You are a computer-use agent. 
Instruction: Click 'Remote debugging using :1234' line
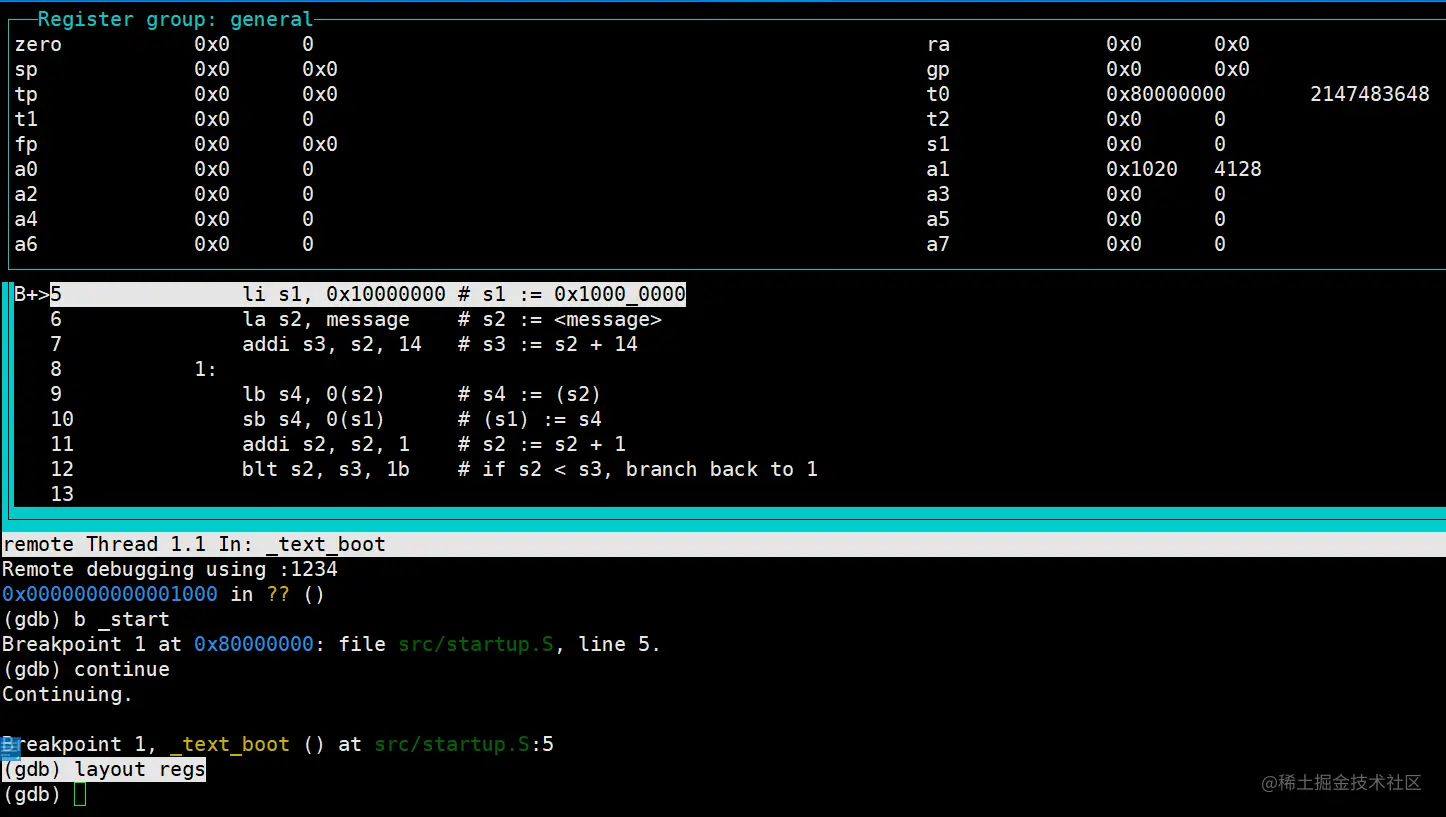pos(170,569)
